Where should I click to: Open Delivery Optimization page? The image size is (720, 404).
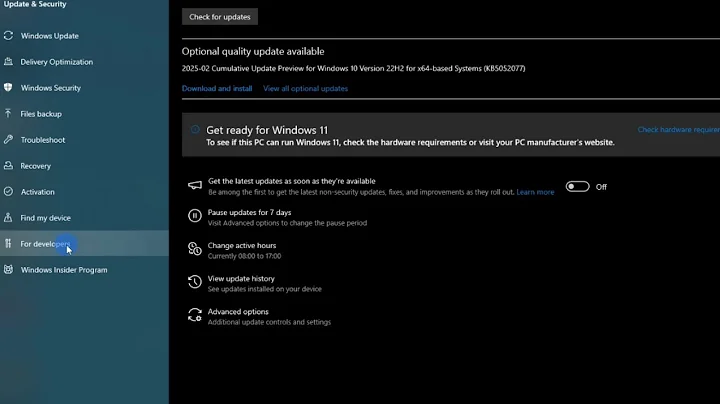pos(84,62)
